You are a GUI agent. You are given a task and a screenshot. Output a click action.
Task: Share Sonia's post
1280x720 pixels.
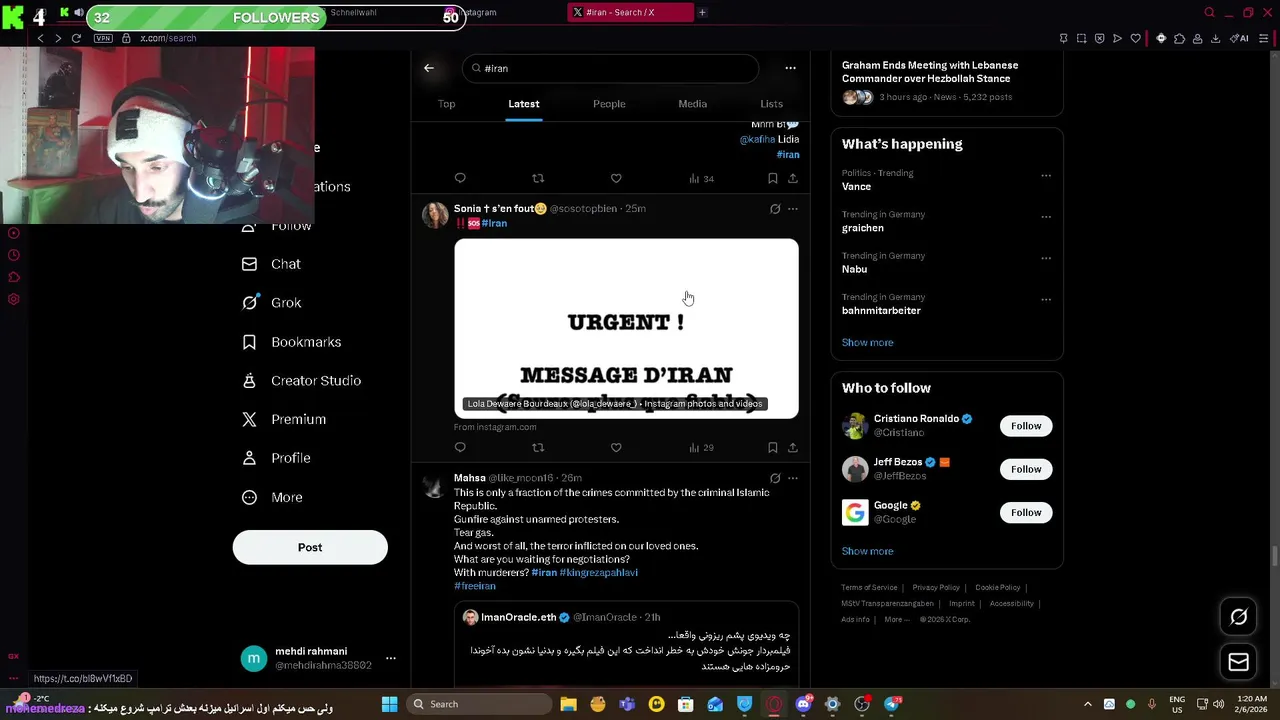click(792, 447)
